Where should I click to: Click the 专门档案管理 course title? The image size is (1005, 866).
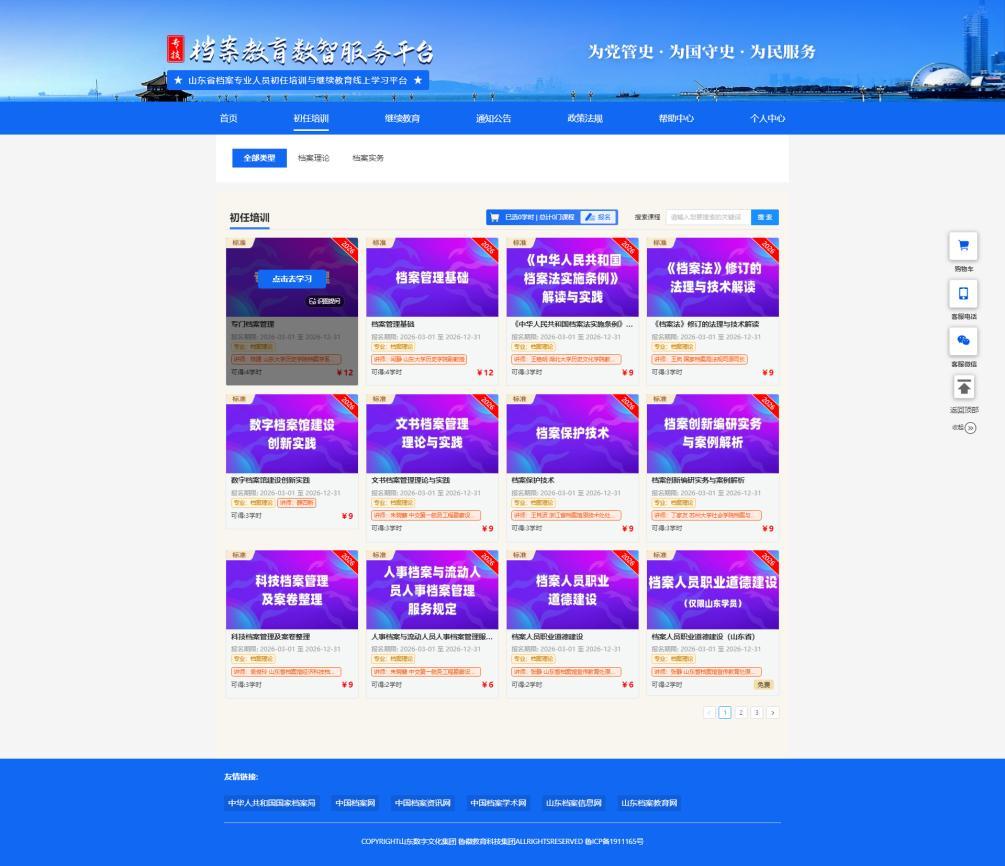pos(253,324)
